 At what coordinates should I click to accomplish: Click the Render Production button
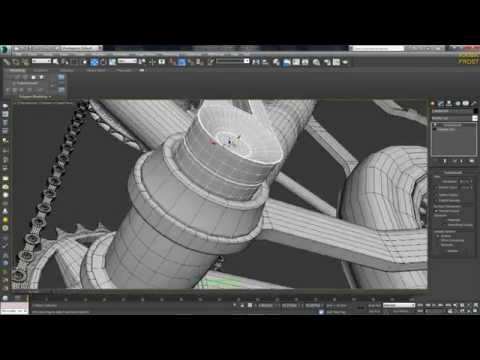pyautogui.click(x=345, y=62)
